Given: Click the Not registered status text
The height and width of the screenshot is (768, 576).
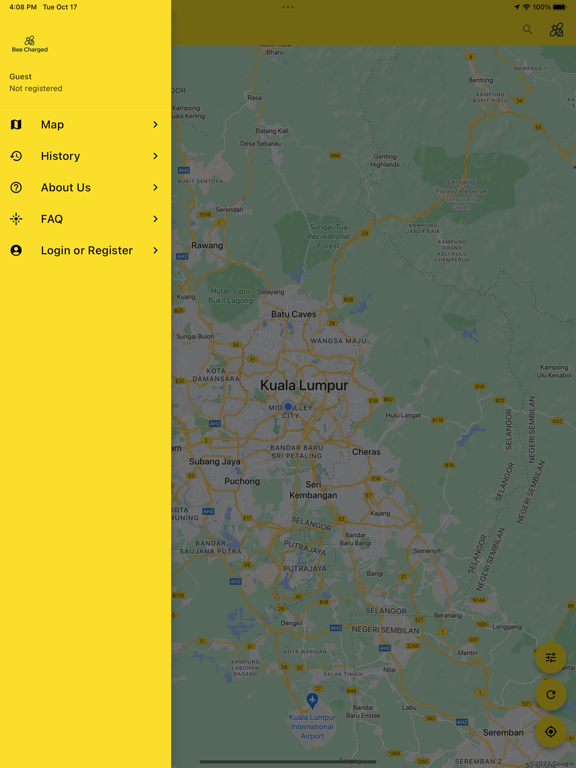Looking at the screenshot, I should pyautogui.click(x=36, y=88).
